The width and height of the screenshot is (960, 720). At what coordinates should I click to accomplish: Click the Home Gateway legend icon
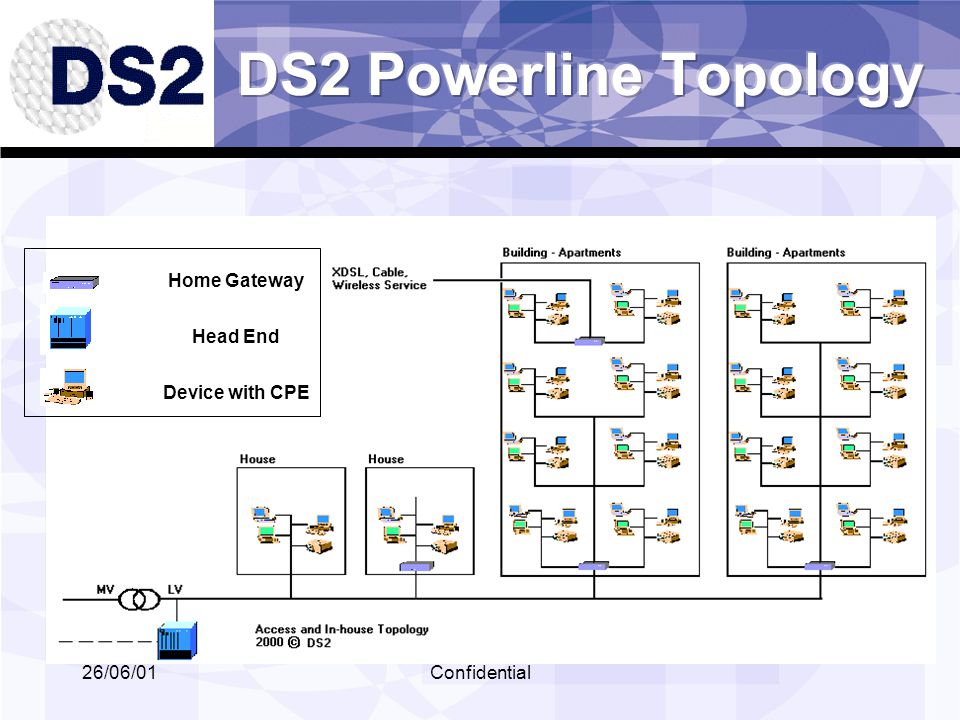(74, 282)
